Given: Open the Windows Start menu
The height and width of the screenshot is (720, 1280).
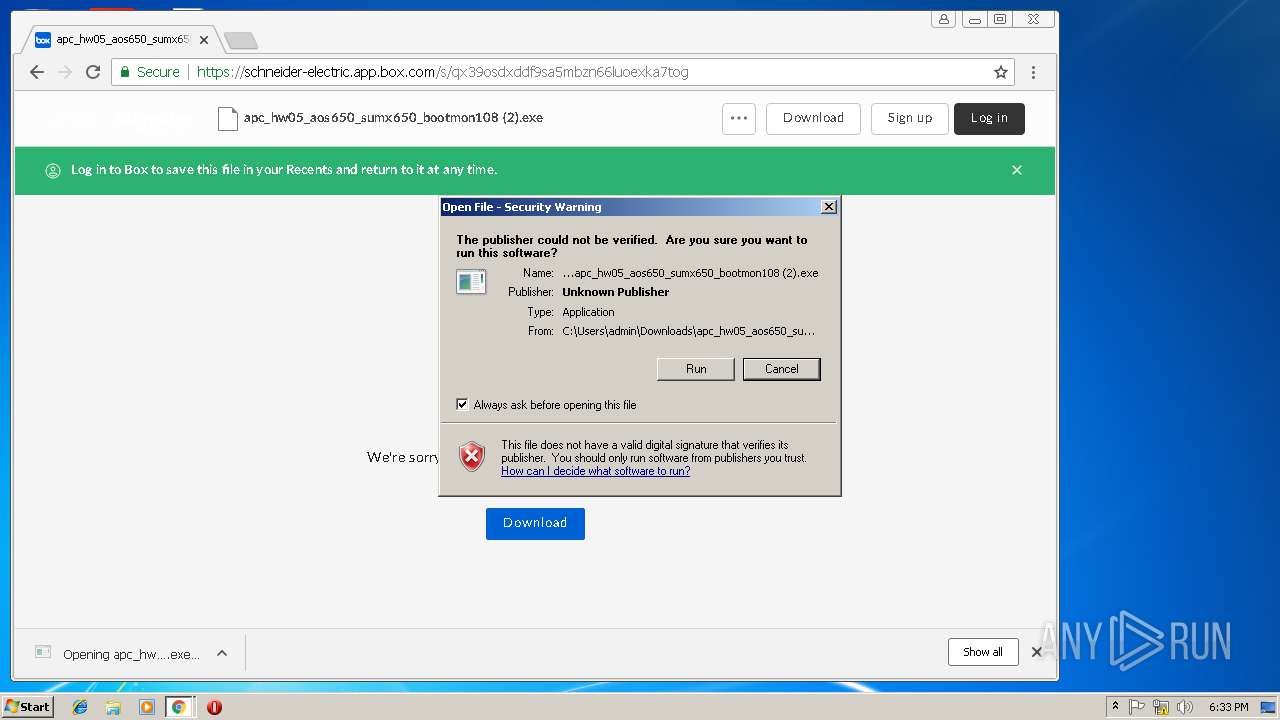Looking at the screenshot, I should [28, 707].
